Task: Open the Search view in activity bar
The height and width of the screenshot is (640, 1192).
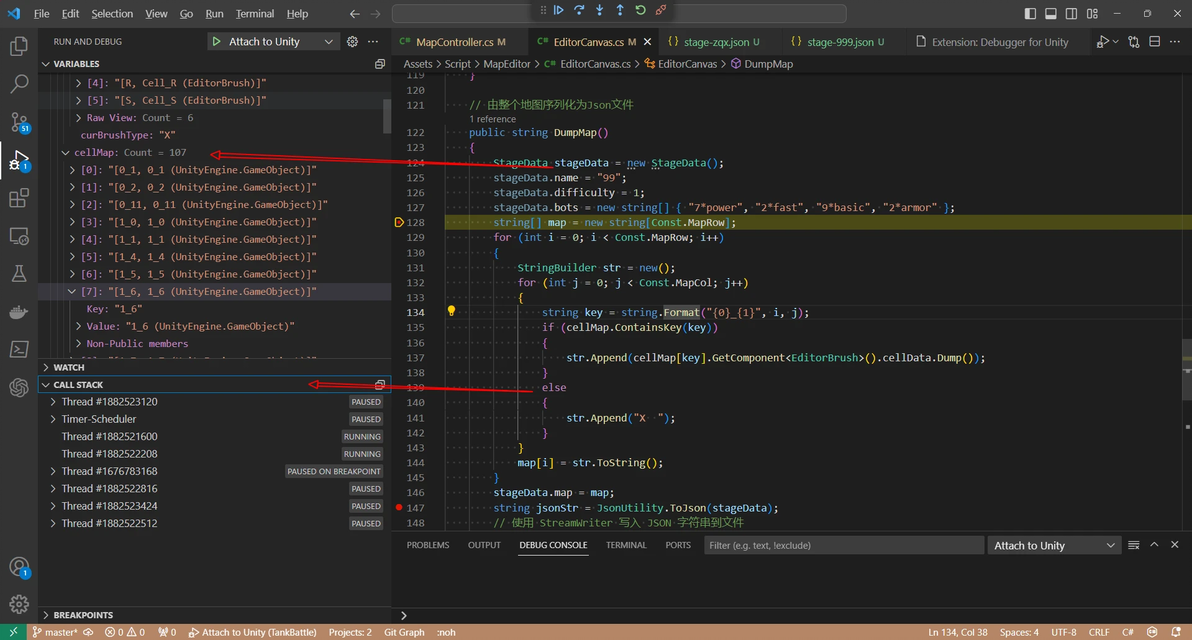Action: (x=19, y=84)
